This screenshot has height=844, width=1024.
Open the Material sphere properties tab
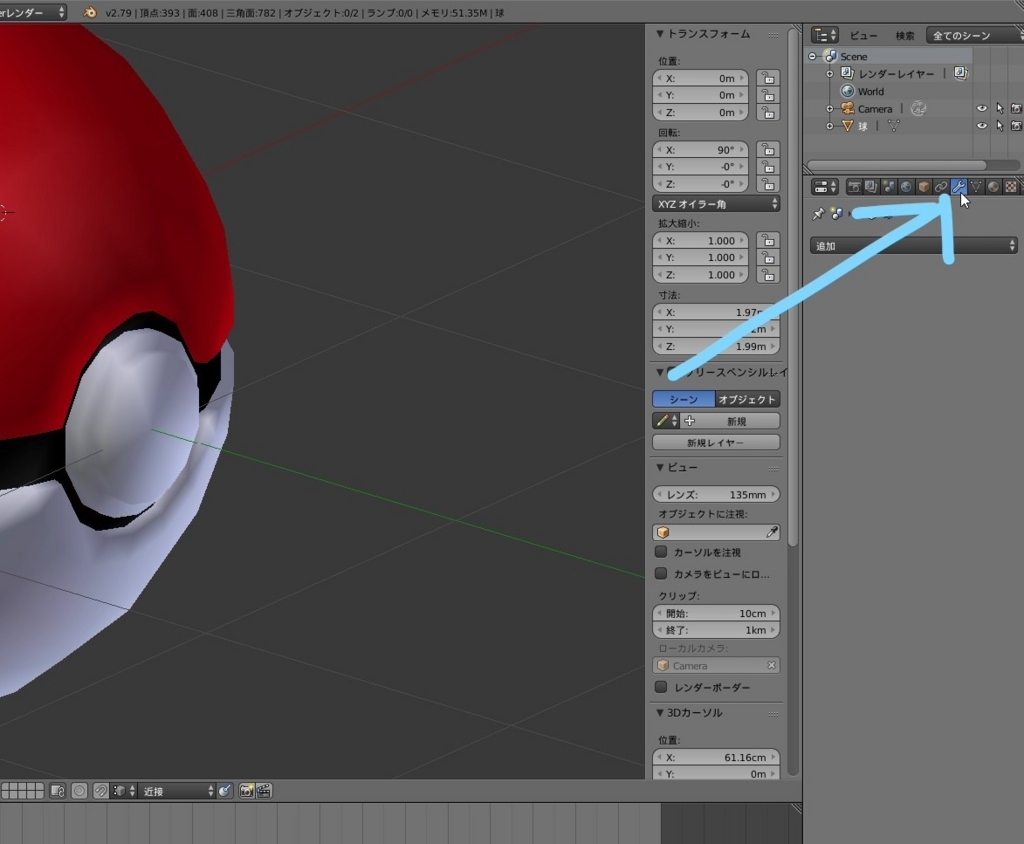pyautogui.click(x=993, y=186)
